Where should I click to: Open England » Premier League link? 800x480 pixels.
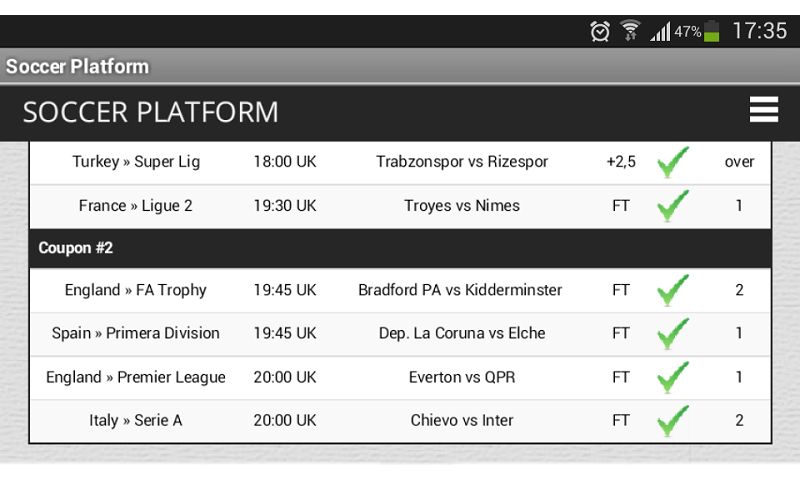click(x=136, y=377)
